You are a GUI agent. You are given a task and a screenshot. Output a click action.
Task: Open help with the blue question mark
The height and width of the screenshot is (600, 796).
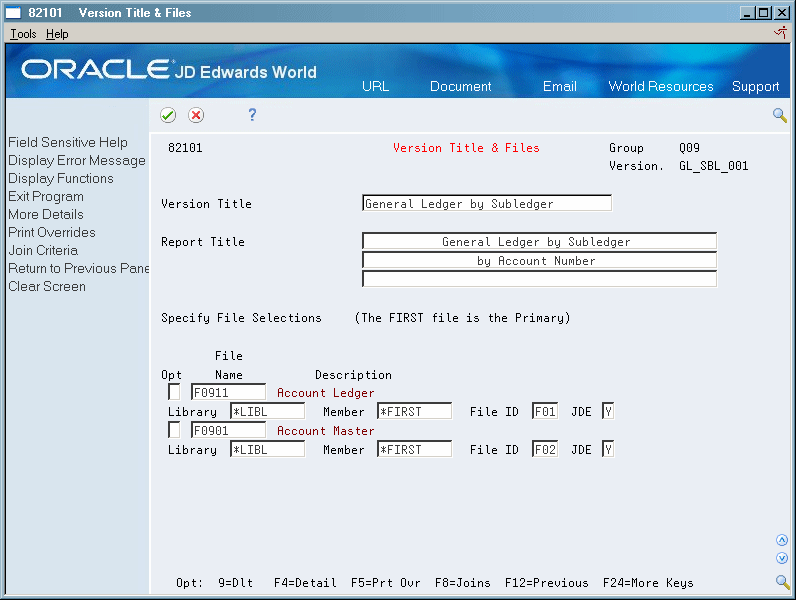252,115
